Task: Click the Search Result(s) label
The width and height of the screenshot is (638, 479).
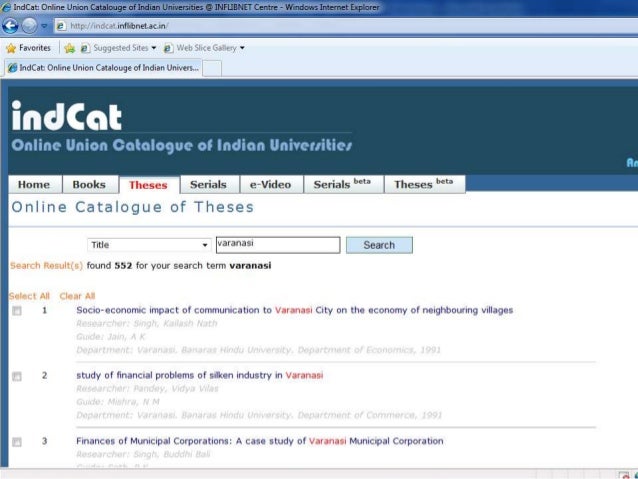Action: (46, 266)
